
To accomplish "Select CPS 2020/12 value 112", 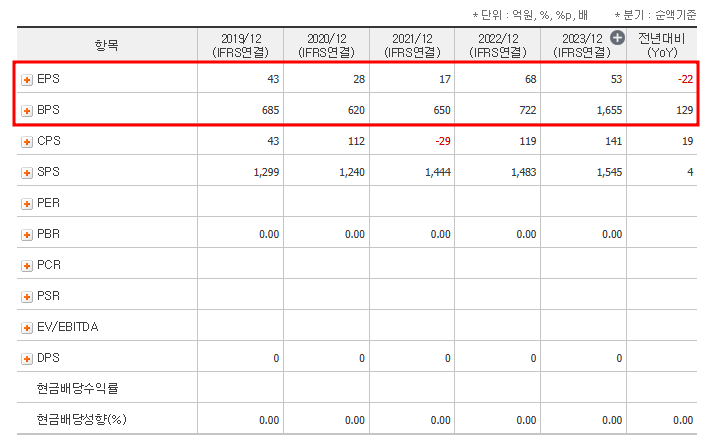I will pyautogui.click(x=356, y=141).
